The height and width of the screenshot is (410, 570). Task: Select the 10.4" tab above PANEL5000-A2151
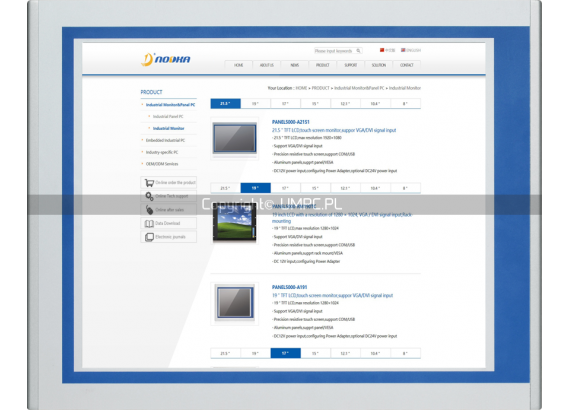click(x=375, y=104)
